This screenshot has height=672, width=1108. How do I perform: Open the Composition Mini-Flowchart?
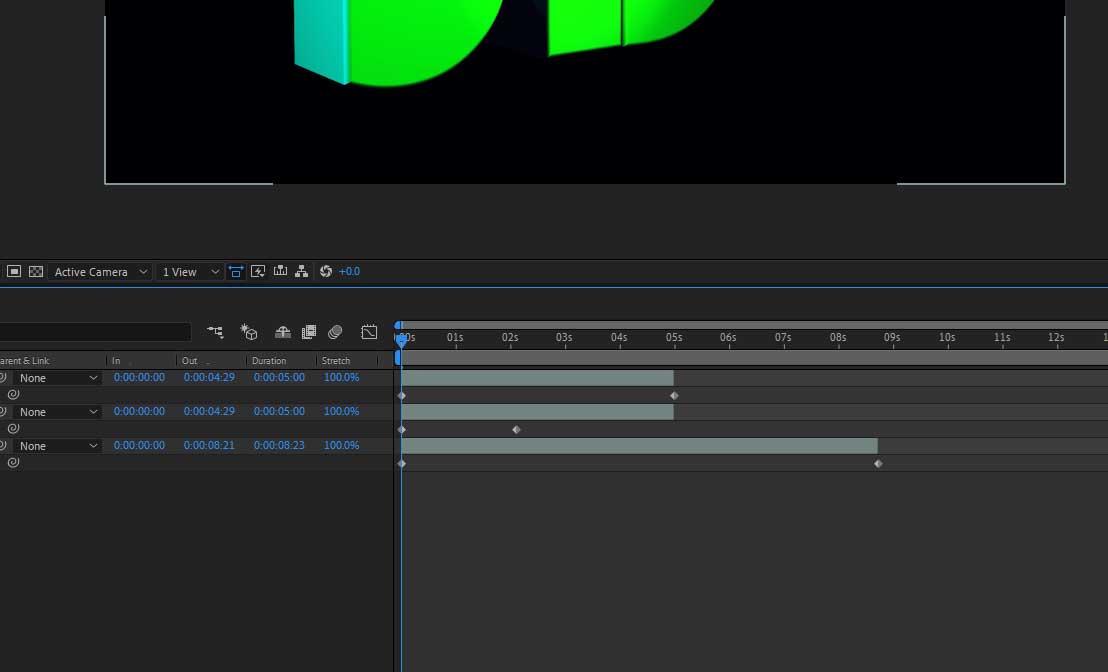point(302,271)
